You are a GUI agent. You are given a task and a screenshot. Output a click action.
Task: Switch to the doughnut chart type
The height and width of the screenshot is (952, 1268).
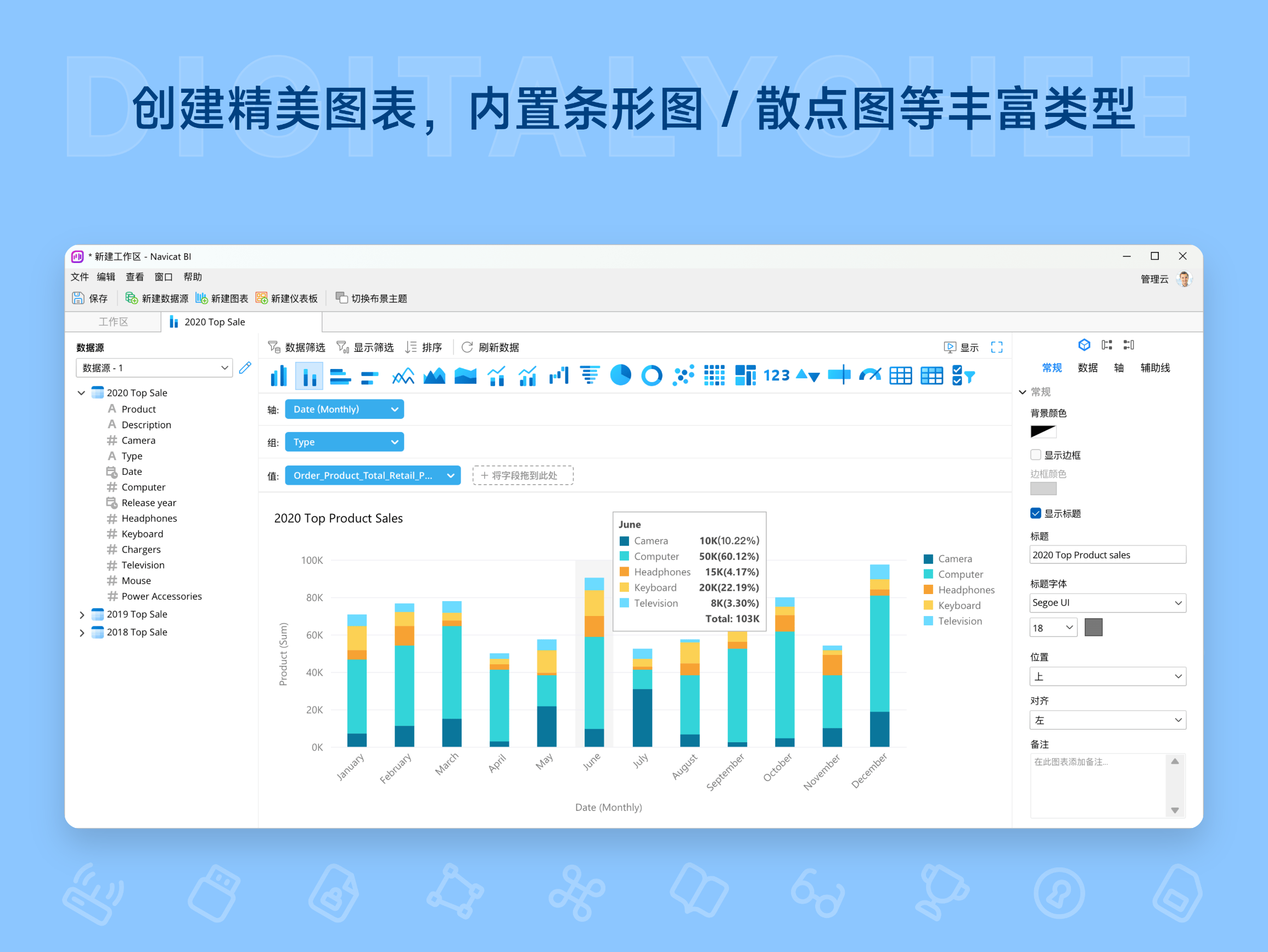point(653,375)
